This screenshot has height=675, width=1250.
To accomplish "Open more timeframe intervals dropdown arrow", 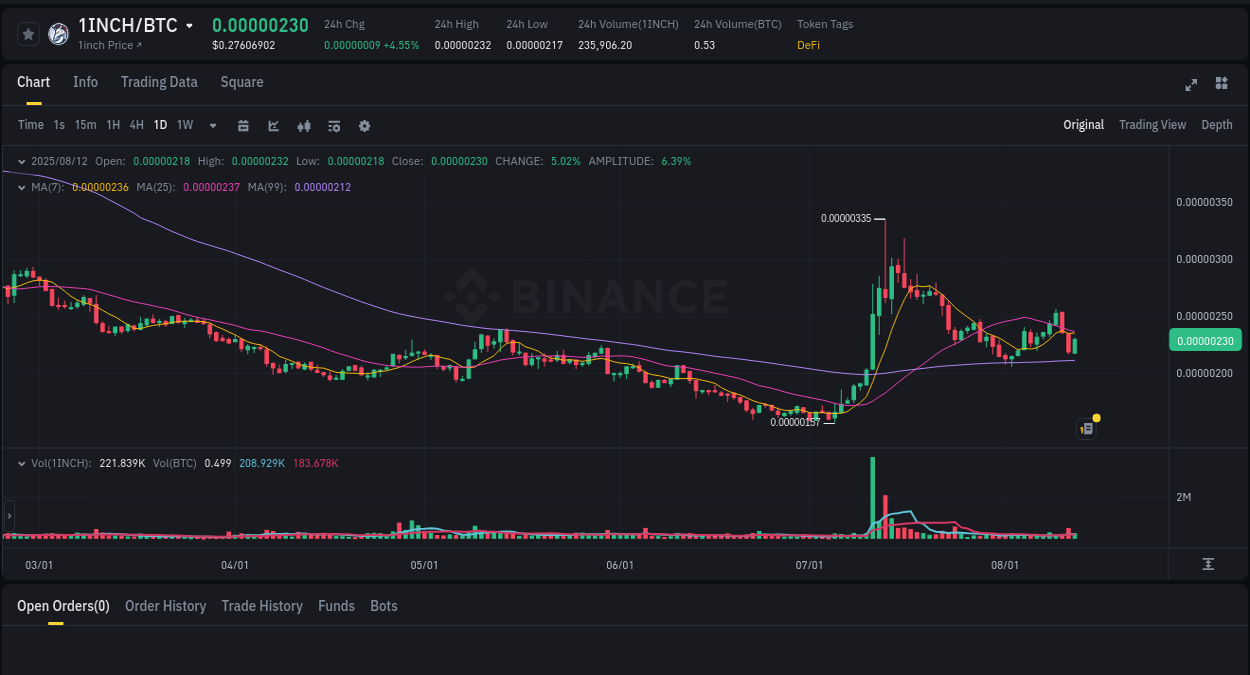I will [211, 125].
